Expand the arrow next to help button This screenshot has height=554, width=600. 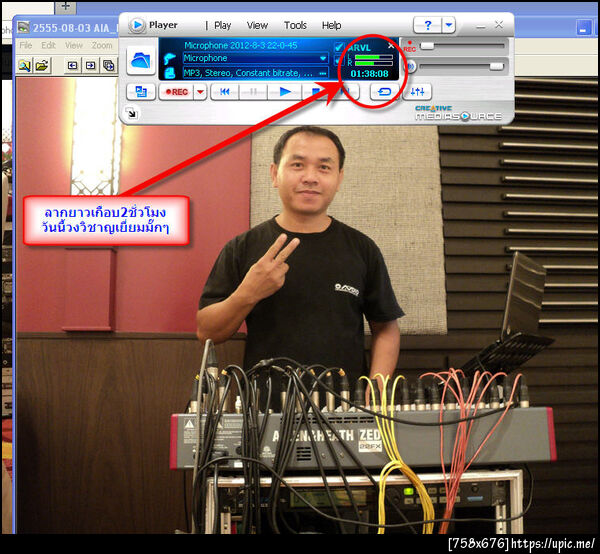point(448,25)
